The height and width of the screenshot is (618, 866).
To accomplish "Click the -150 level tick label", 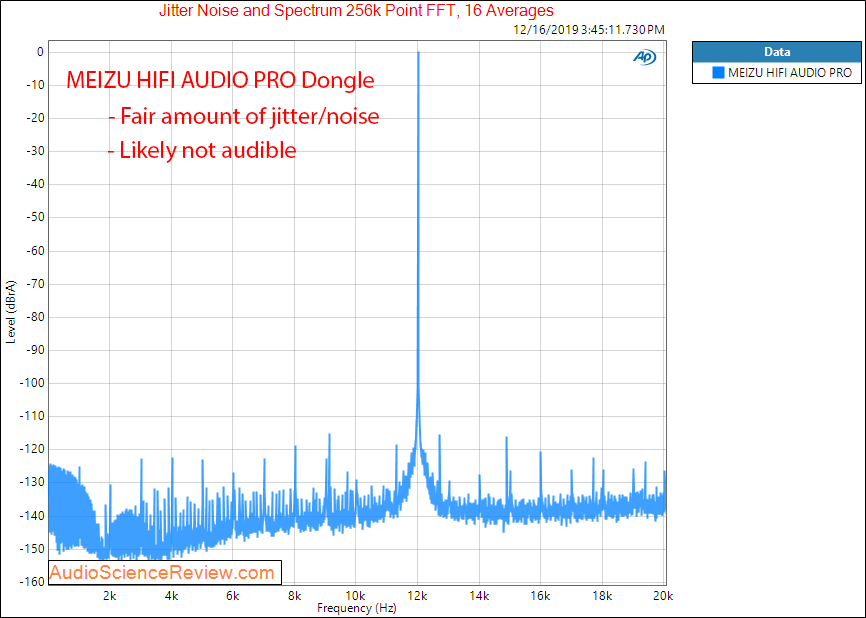I will coord(33,549).
